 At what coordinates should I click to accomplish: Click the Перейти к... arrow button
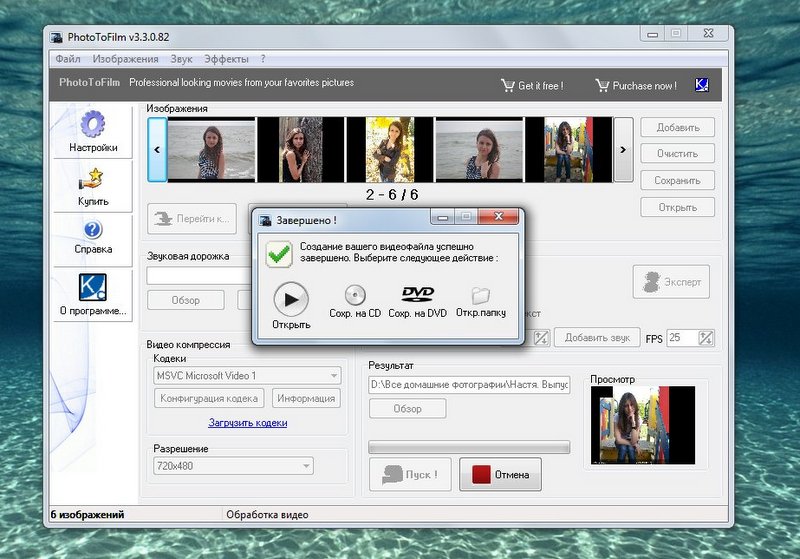coord(192,219)
